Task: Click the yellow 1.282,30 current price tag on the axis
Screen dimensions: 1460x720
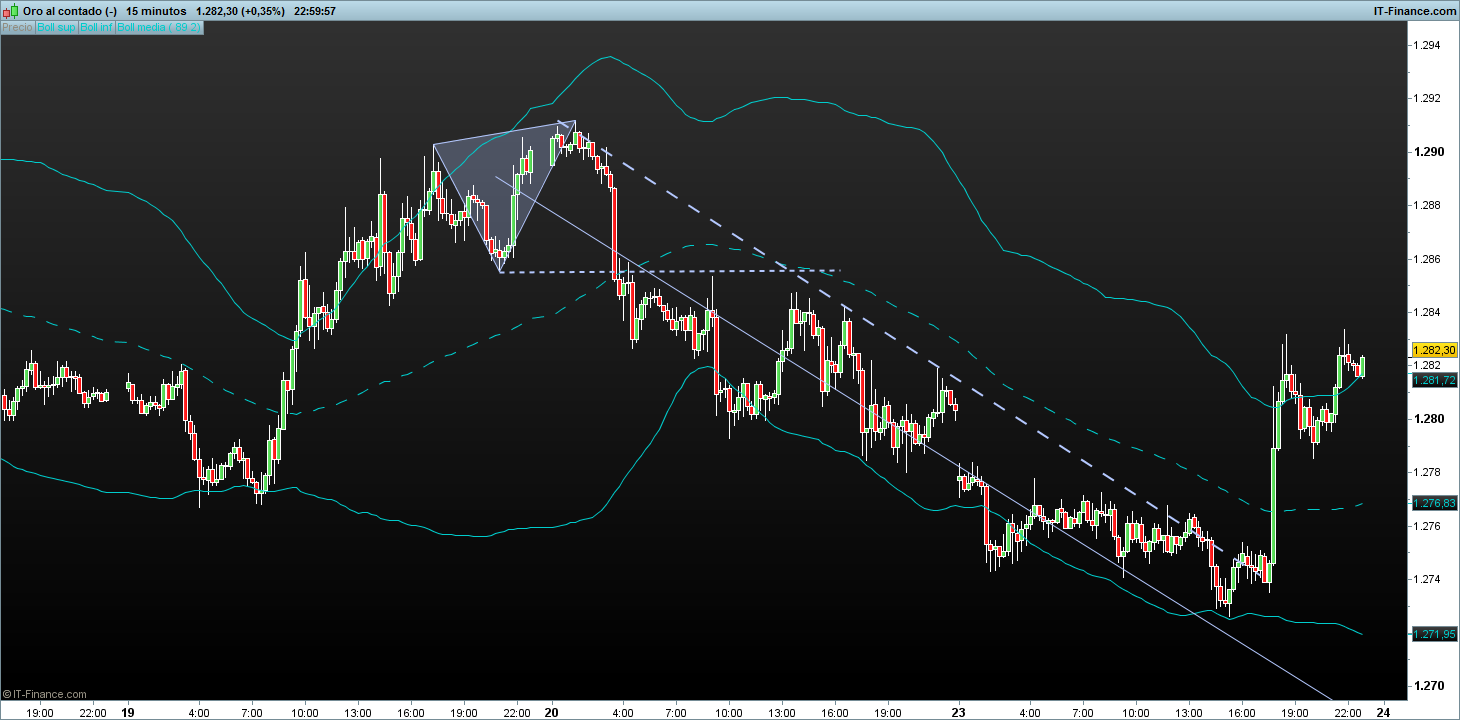Action: (x=1435, y=350)
